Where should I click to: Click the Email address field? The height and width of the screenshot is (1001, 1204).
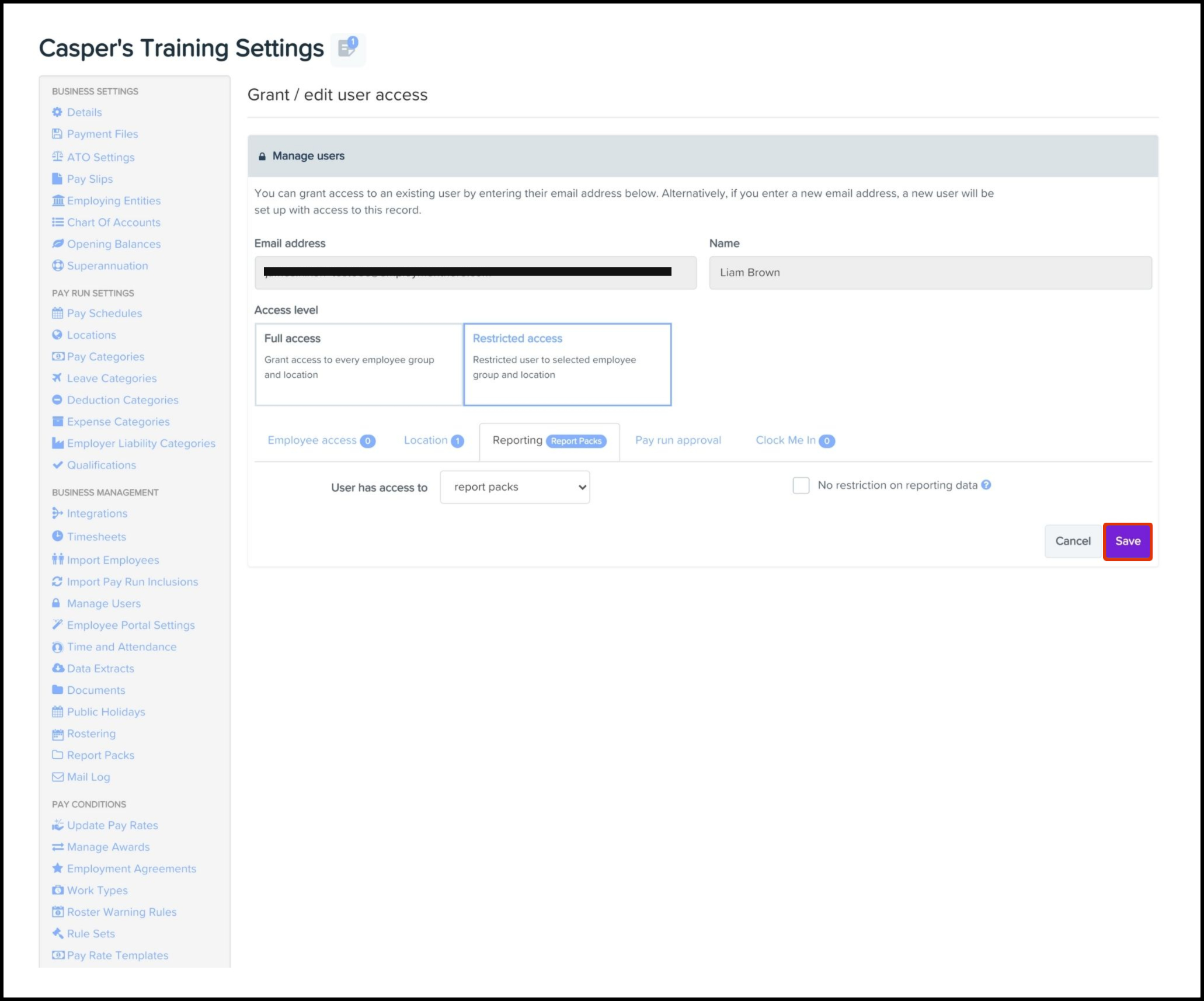pyautogui.click(x=475, y=273)
